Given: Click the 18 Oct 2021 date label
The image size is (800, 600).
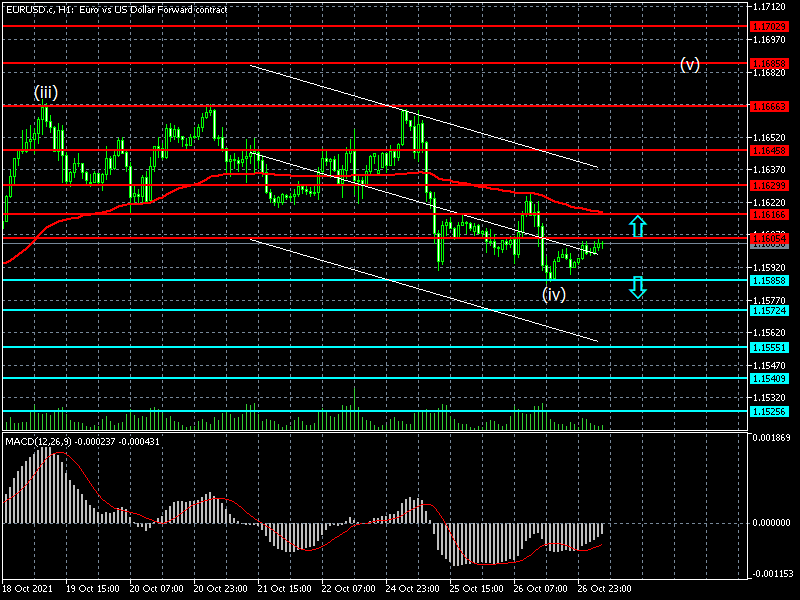Looking at the screenshot, I should pos(29,589).
